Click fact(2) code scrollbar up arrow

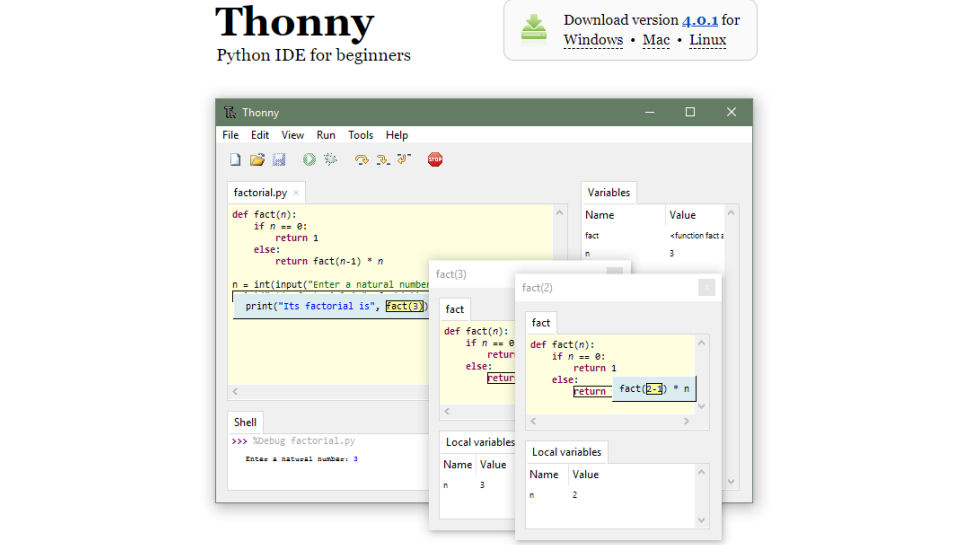point(702,343)
